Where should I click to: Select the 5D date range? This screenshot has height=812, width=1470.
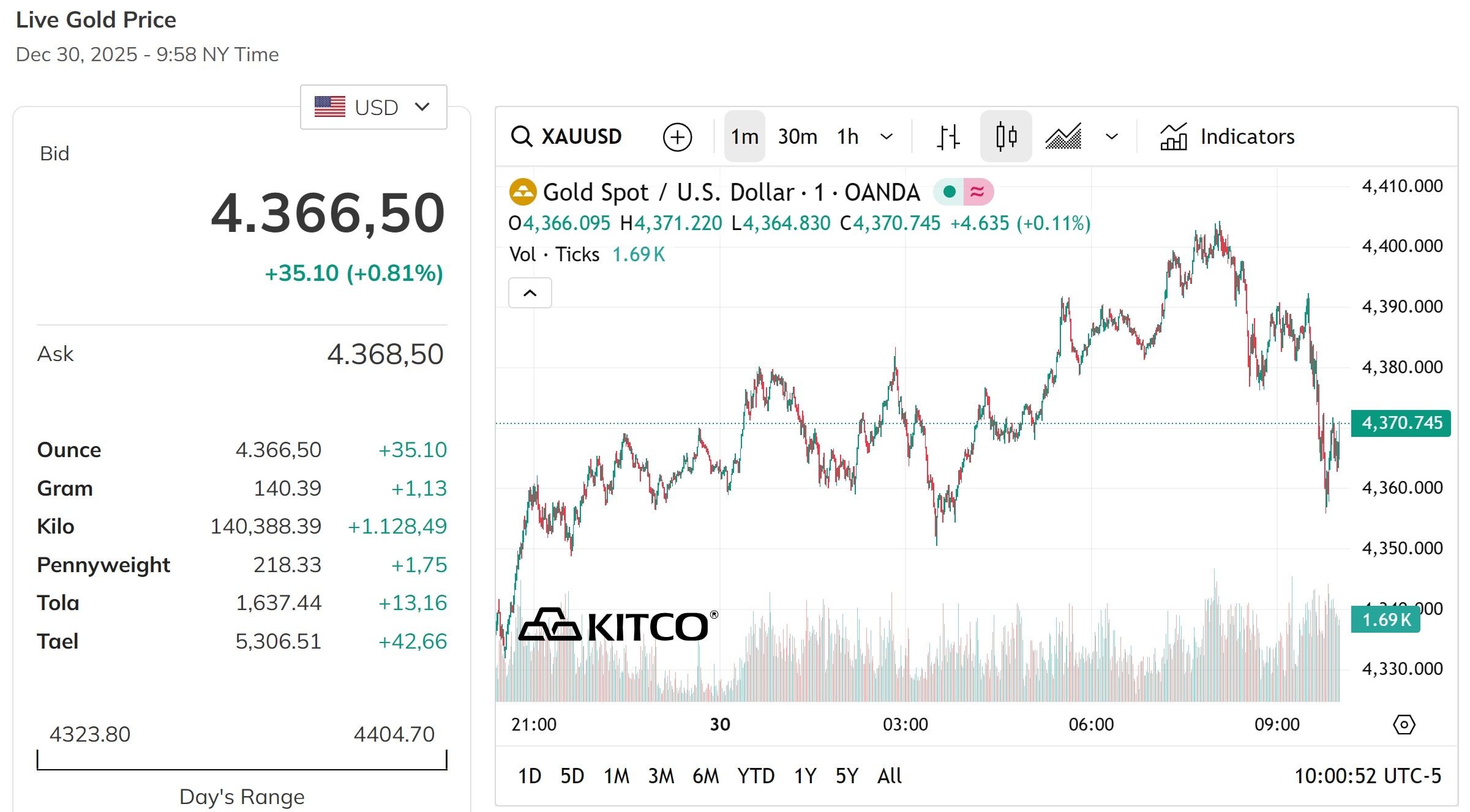572,776
